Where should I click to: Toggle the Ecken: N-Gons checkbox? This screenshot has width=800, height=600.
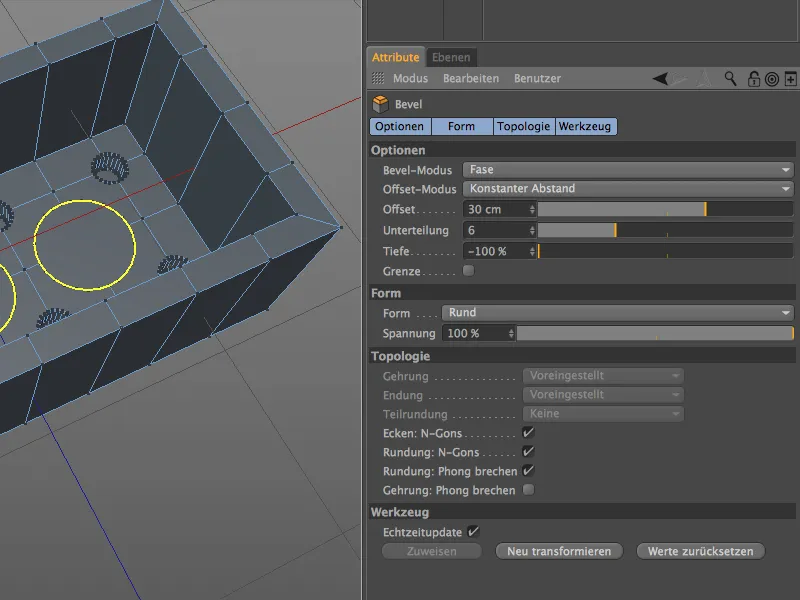coord(529,433)
